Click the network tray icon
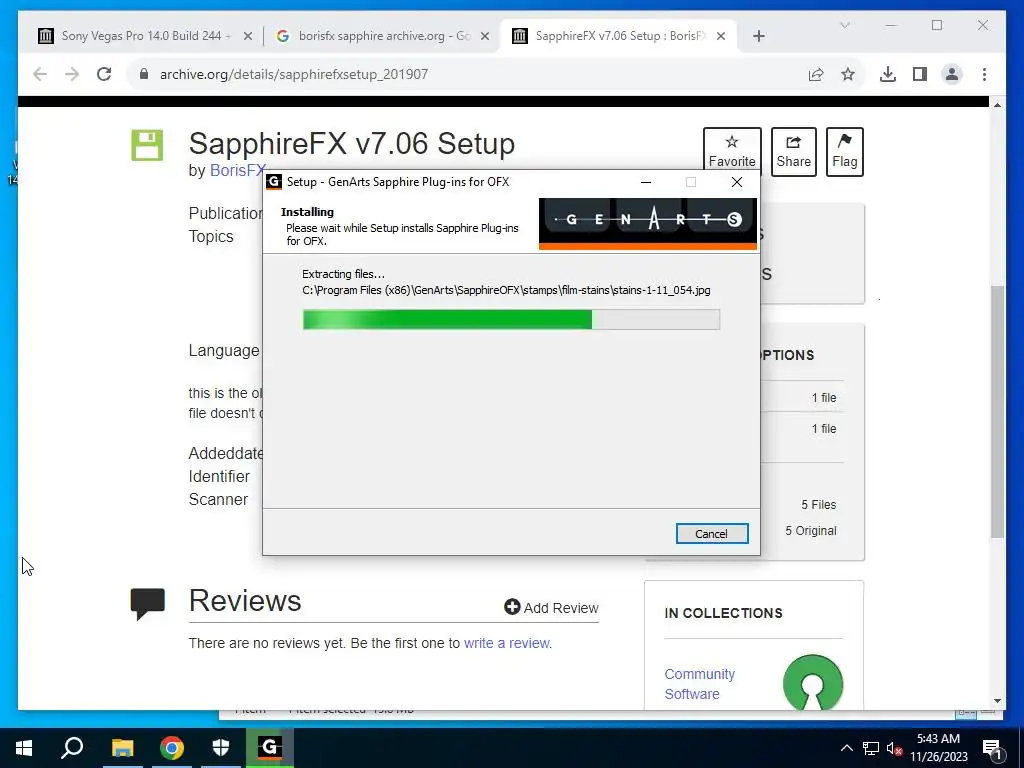Viewport: 1024px width, 768px height. (871, 748)
